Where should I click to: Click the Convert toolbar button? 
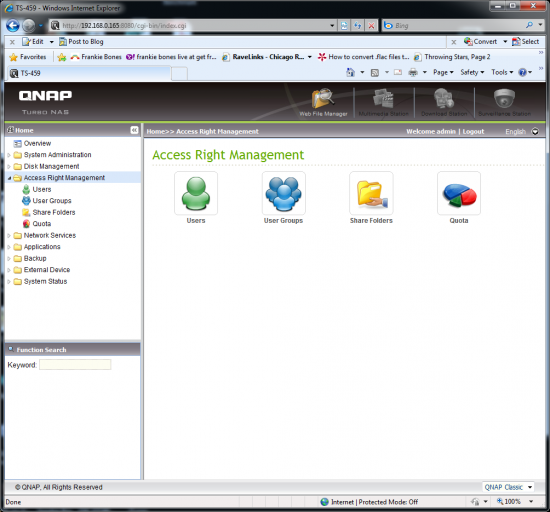(x=481, y=42)
